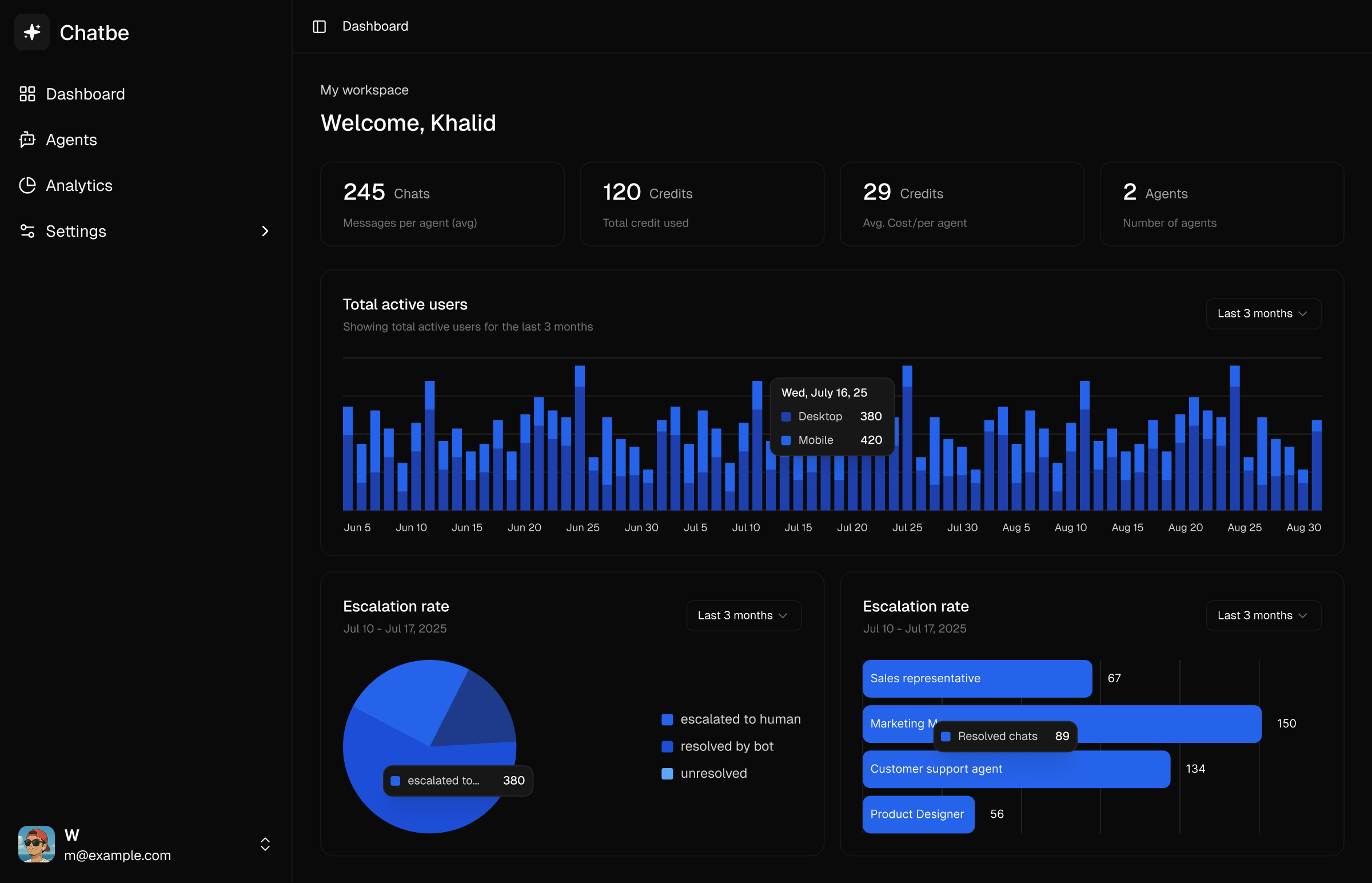Click the Sales representative bar
Image resolution: width=1372 pixels, height=883 pixels.
coord(977,678)
